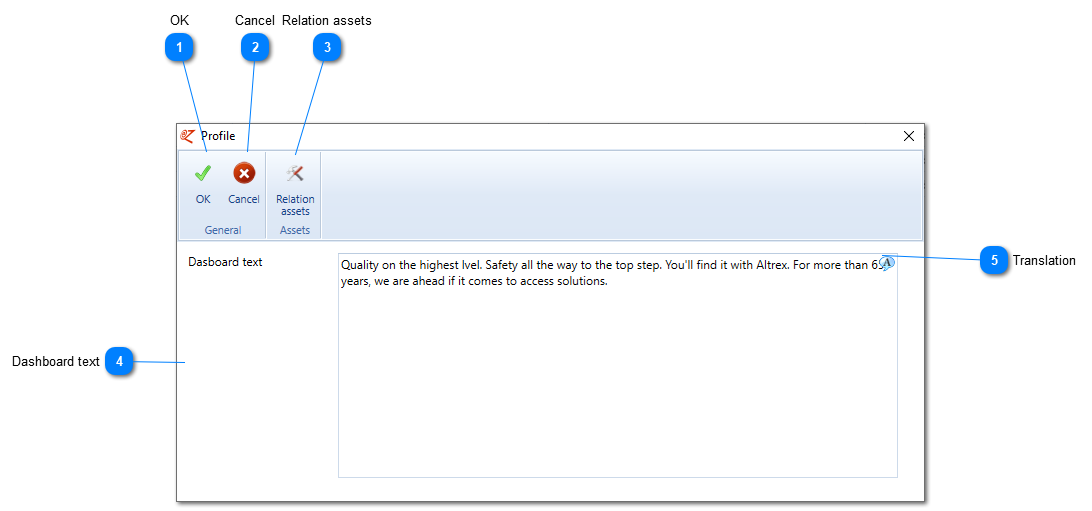
Task: Click the green checkmark OK icon
Action: (x=203, y=173)
